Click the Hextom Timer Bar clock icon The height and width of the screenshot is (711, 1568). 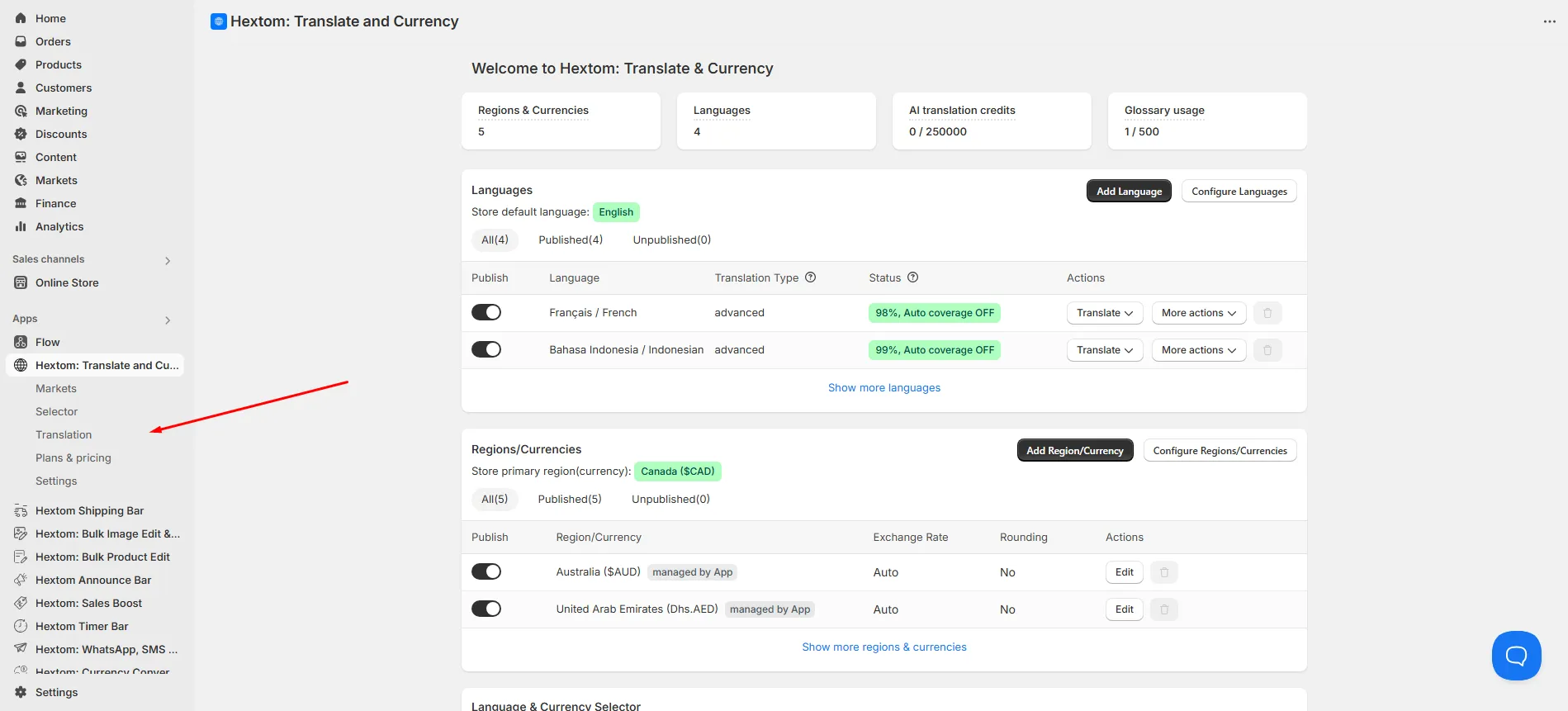[21, 626]
